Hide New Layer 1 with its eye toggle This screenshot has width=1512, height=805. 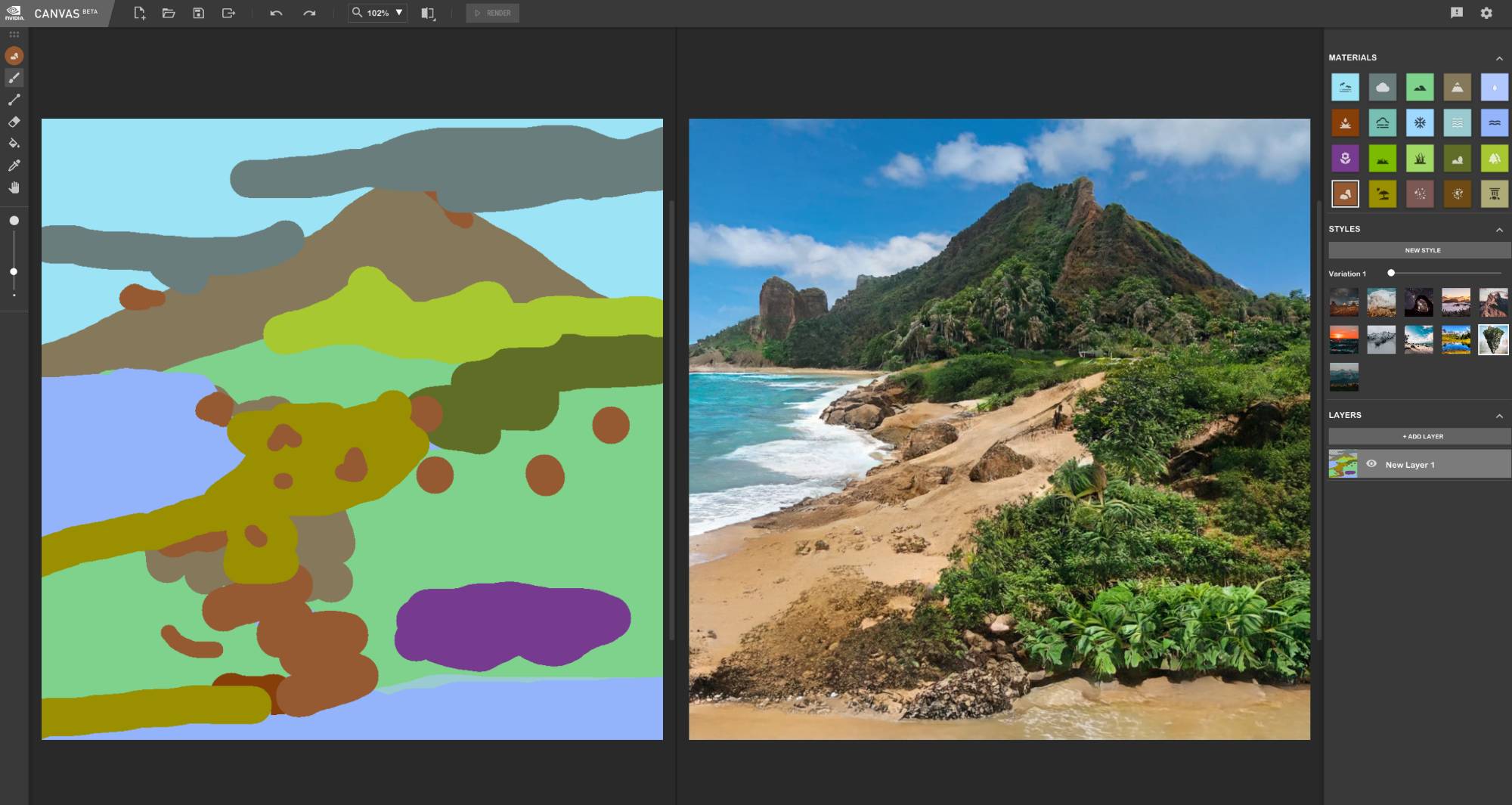(x=1371, y=464)
